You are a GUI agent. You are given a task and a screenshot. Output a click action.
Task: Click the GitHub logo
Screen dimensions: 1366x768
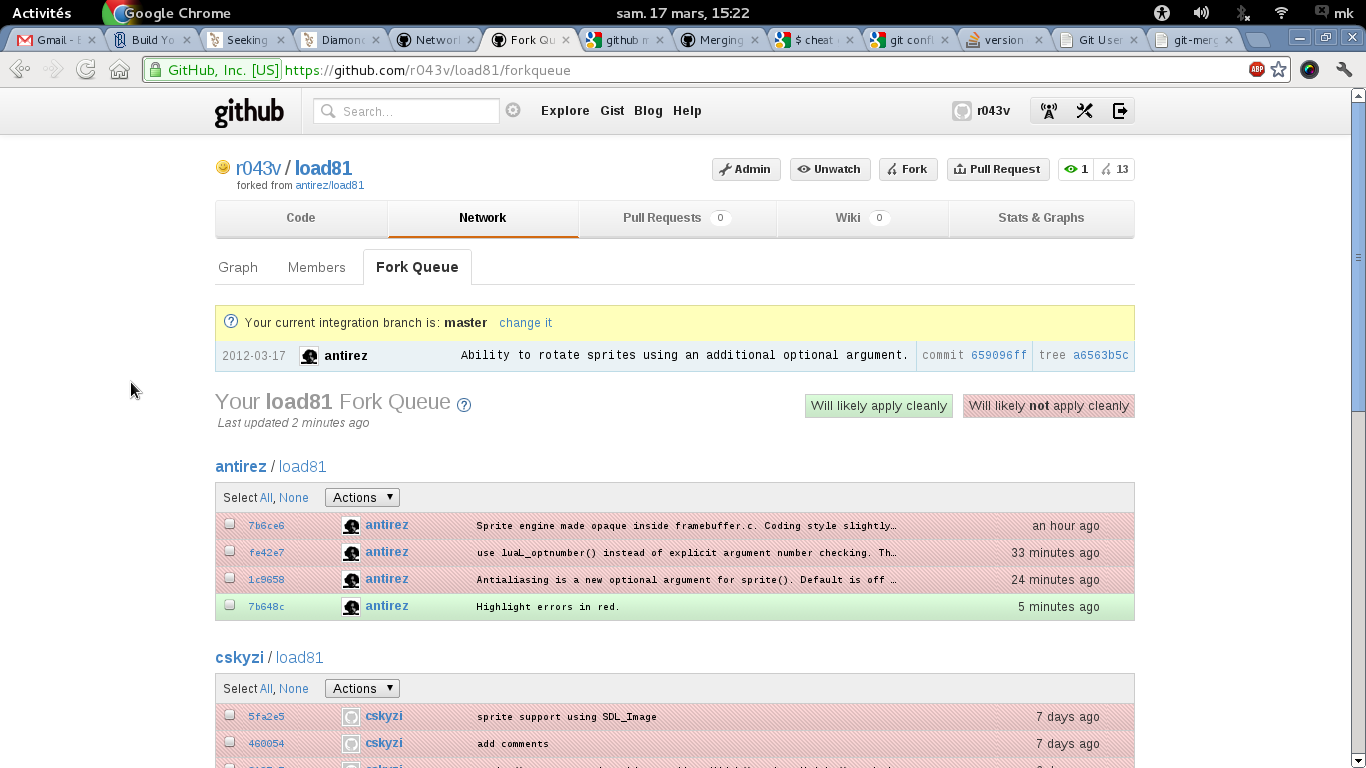(x=249, y=112)
